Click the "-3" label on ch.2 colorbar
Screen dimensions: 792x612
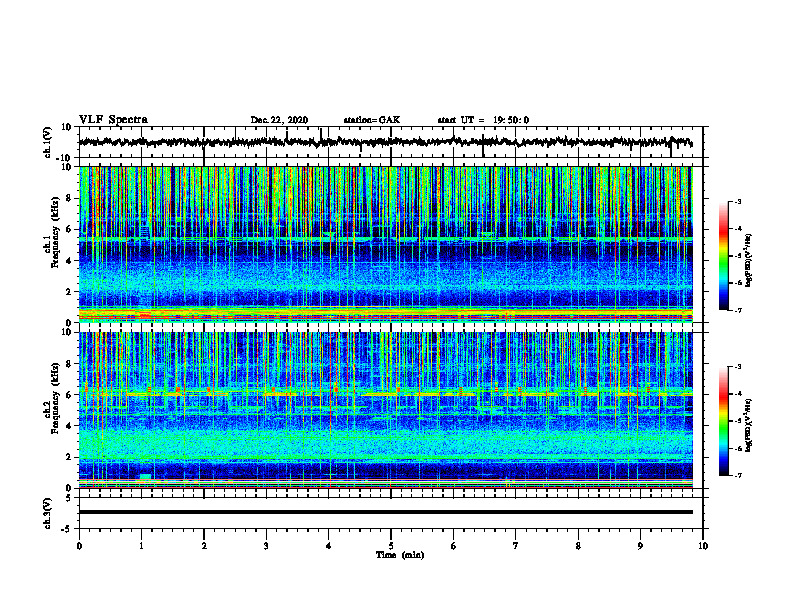[737, 367]
